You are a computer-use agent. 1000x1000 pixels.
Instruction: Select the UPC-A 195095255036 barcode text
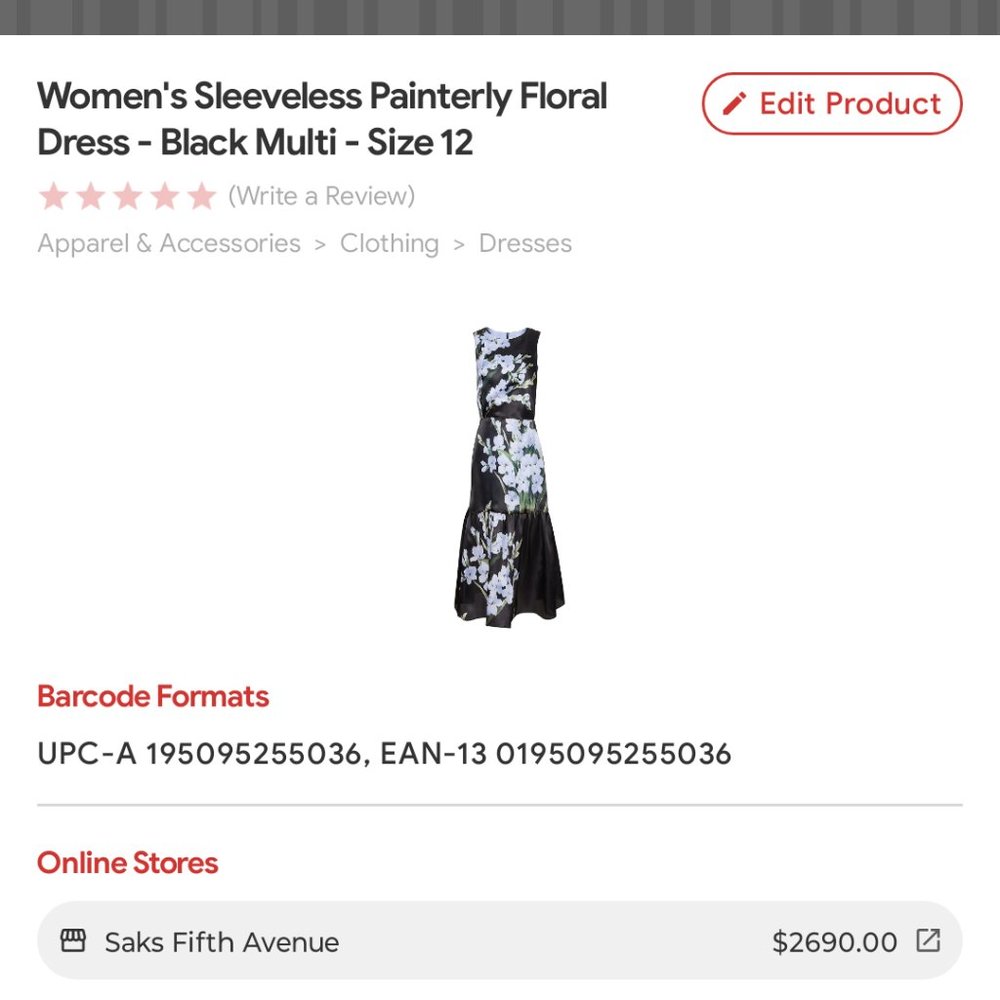coord(198,753)
